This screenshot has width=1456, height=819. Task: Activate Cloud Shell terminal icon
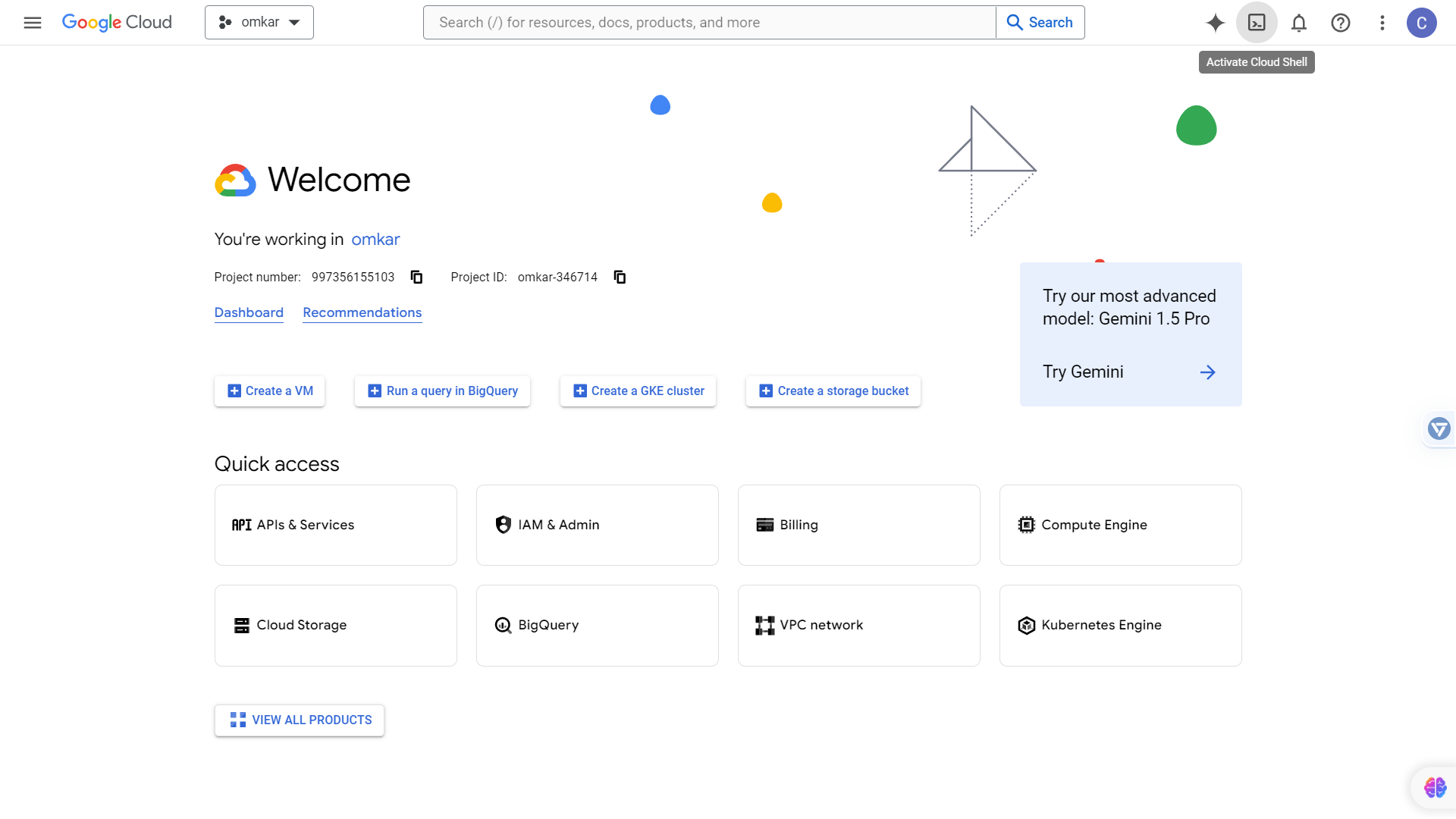[1257, 23]
